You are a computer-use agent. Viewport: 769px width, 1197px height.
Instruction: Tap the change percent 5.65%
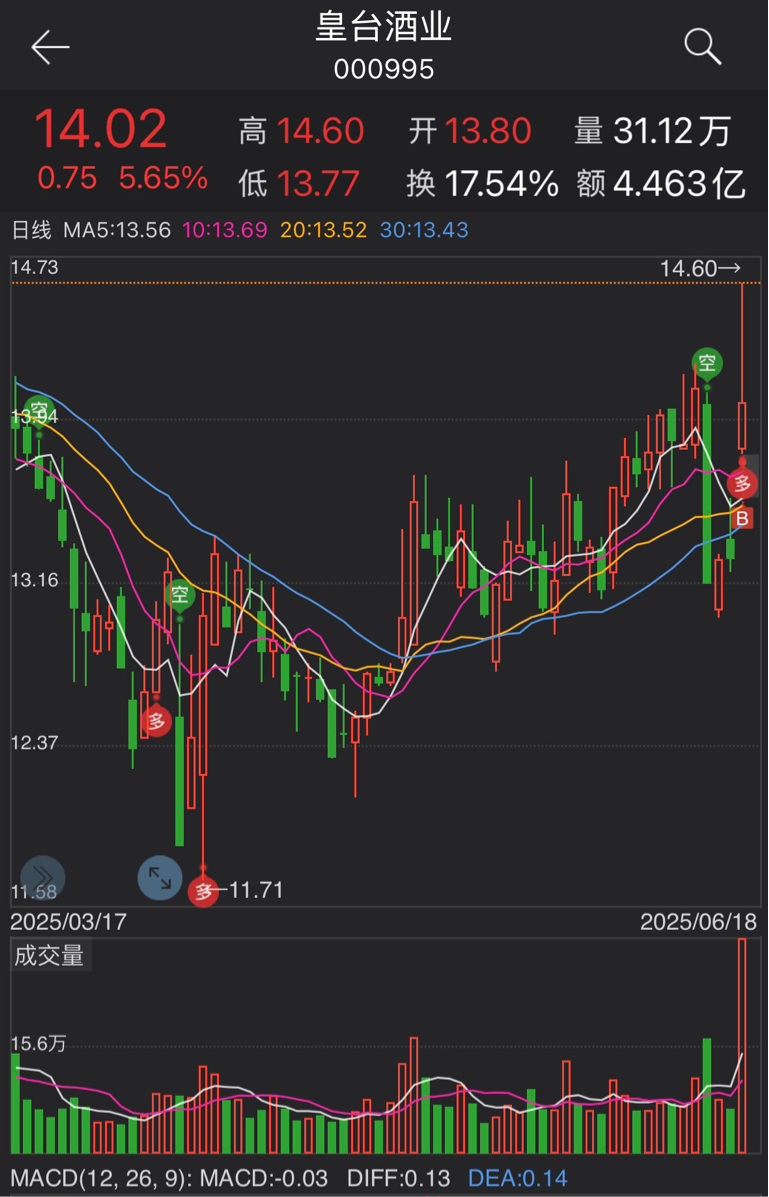tap(163, 178)
